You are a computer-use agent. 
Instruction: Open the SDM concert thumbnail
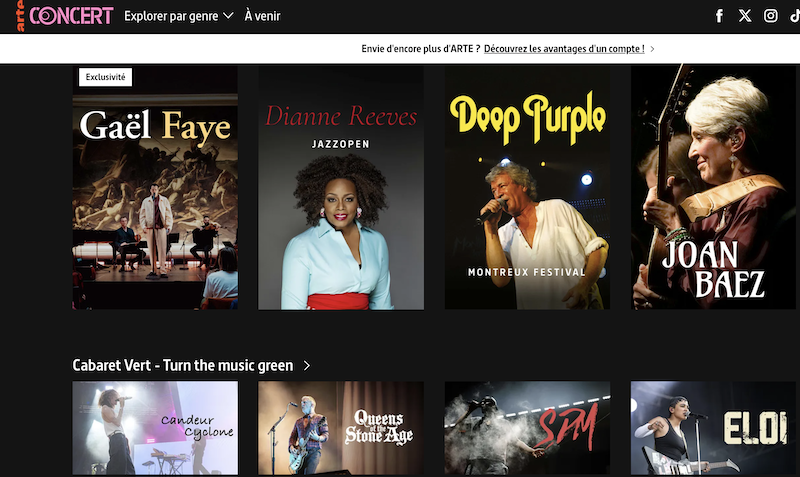[x=527, y=428]
